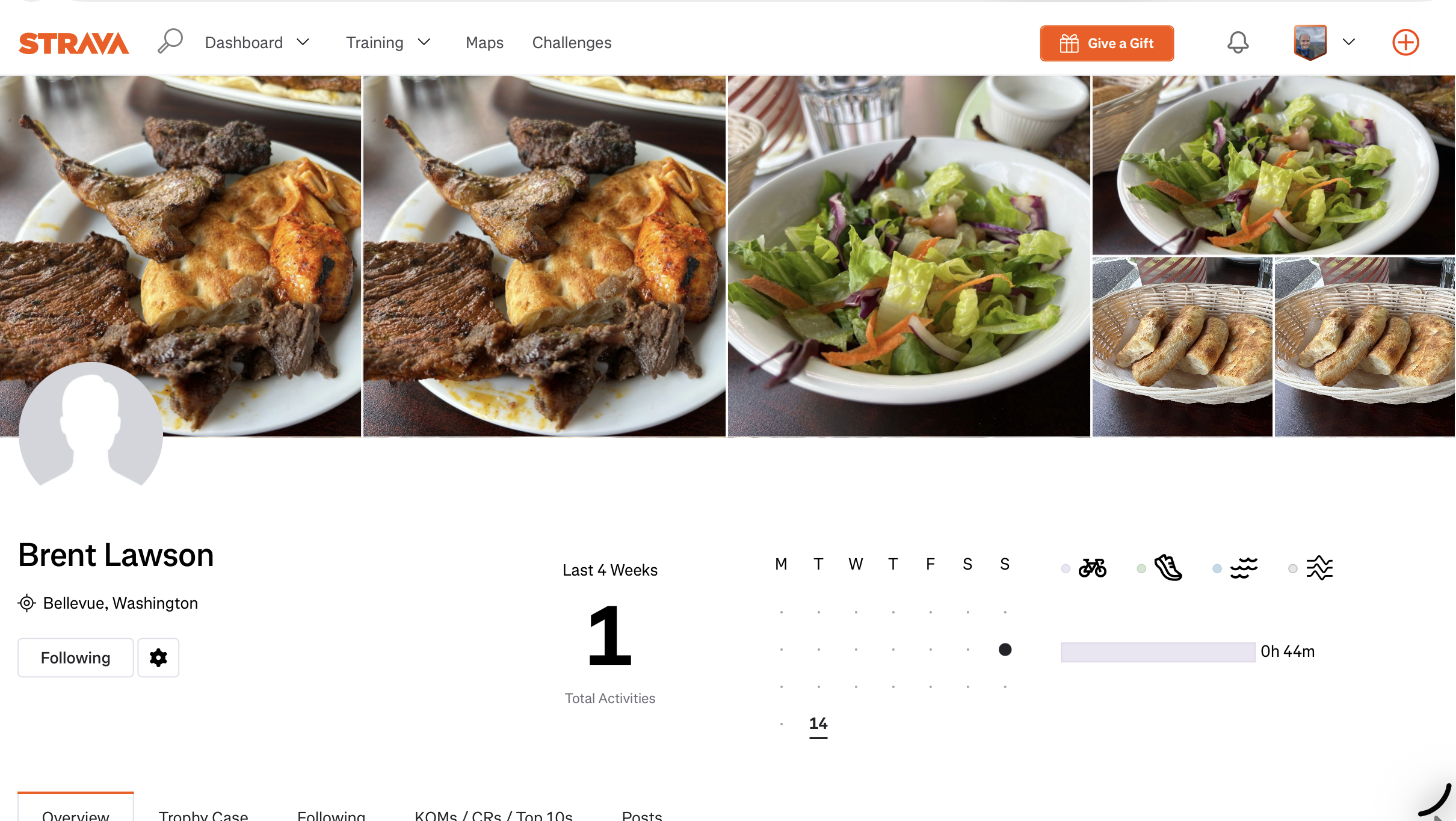Select the running shoe activity icon
The image size is (1456, 821).
(x=1168, y=567)
